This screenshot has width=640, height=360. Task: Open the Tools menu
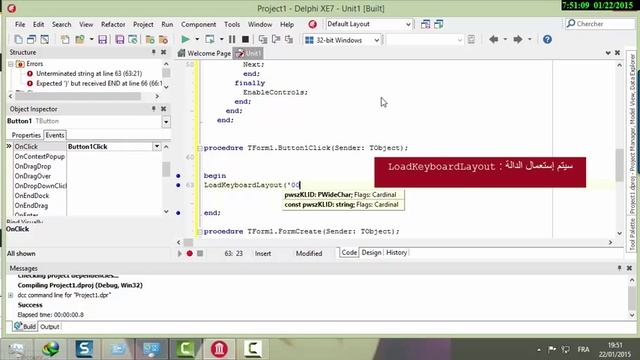pyautogui.click(x=232, y=24)
